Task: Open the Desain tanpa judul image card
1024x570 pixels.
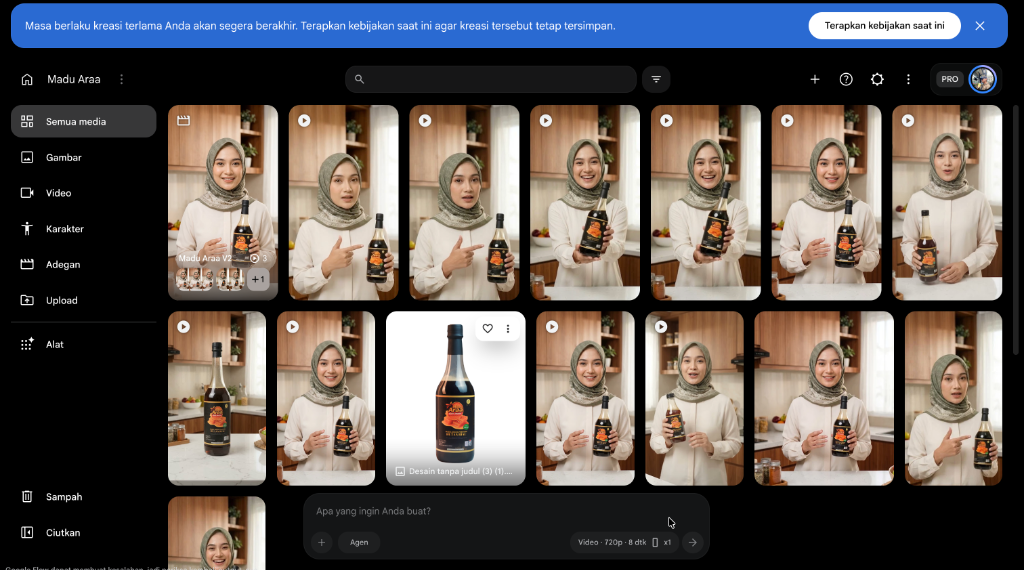Action: (x=456, y=398)
